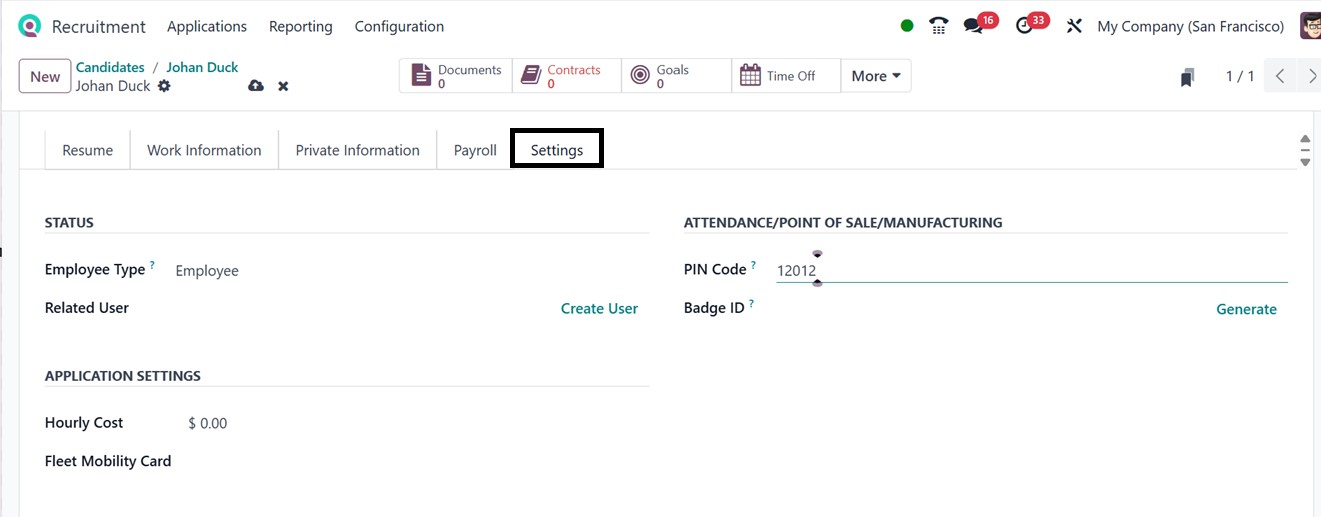Click the bookmark icon near pager
1321x517 pixels.
(1187, 77)
